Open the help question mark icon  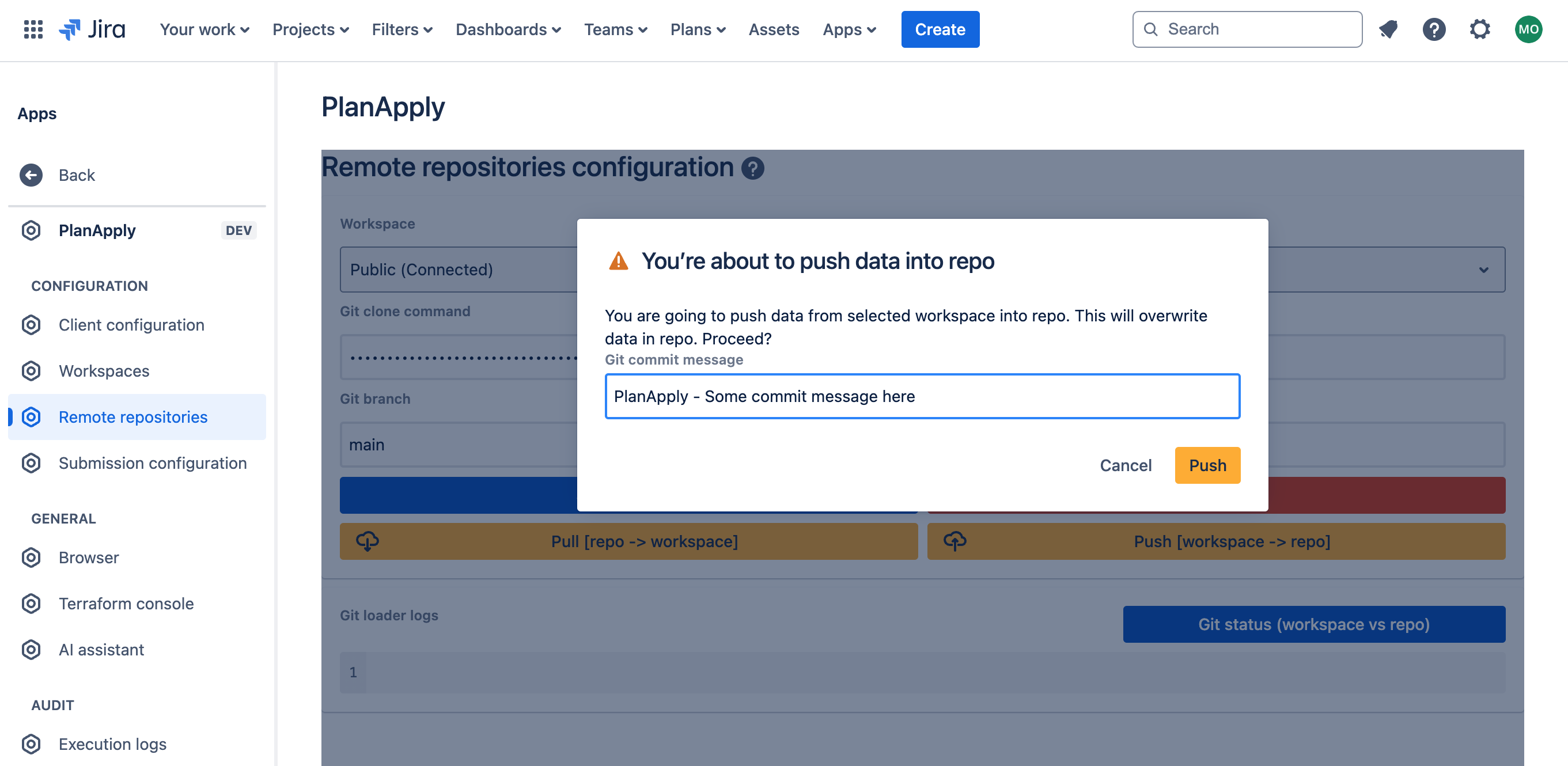pyautogui.click(x=1433, y=29)
